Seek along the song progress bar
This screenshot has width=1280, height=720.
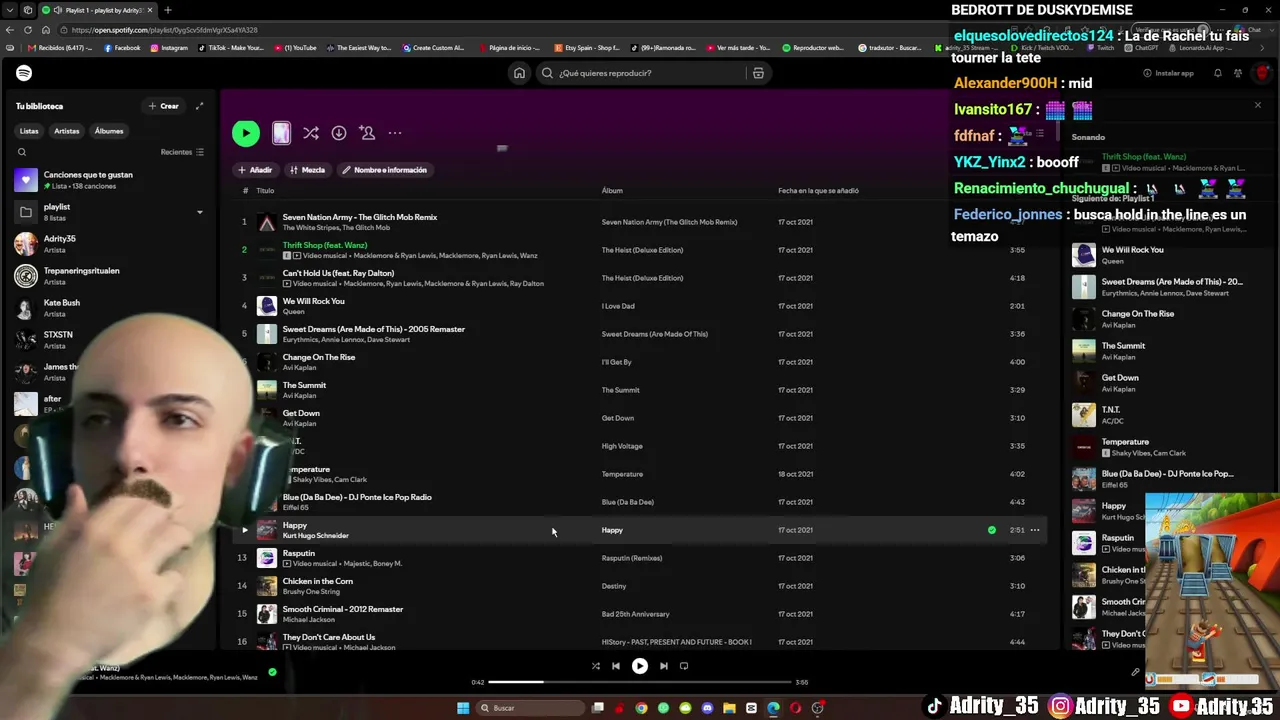(640, 682)
